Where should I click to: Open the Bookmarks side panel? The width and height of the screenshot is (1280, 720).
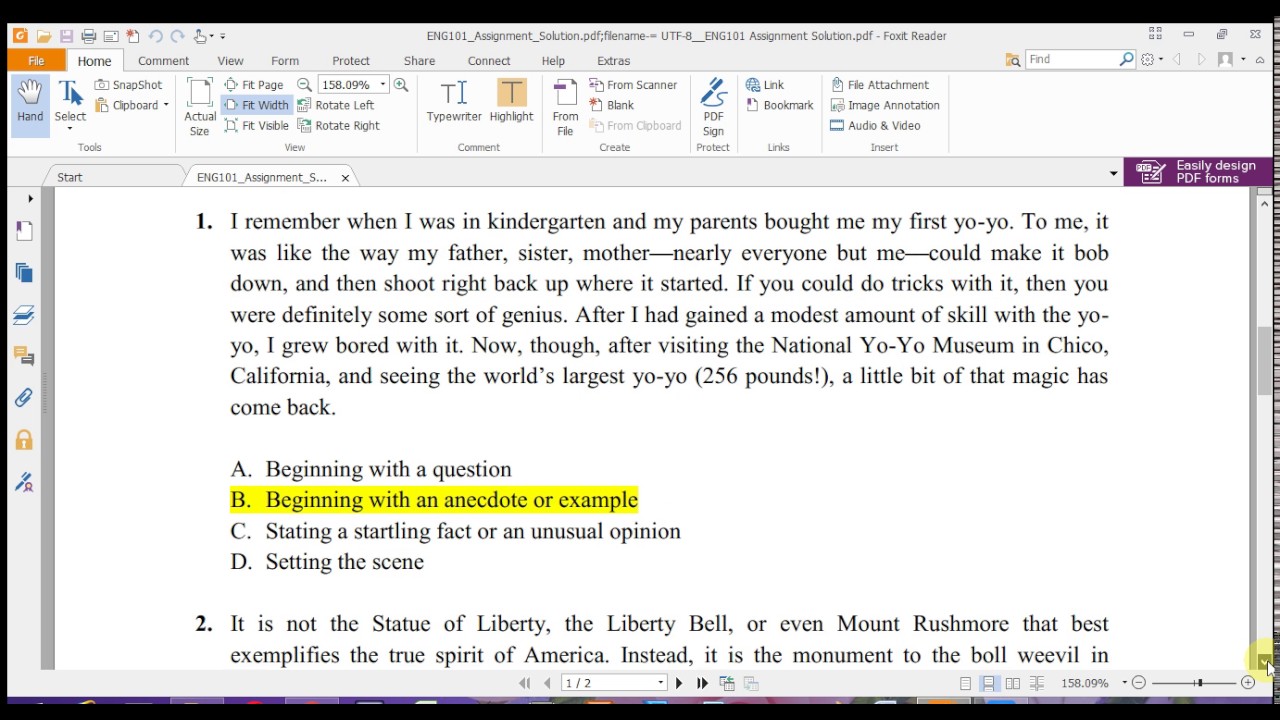[24, 231]
